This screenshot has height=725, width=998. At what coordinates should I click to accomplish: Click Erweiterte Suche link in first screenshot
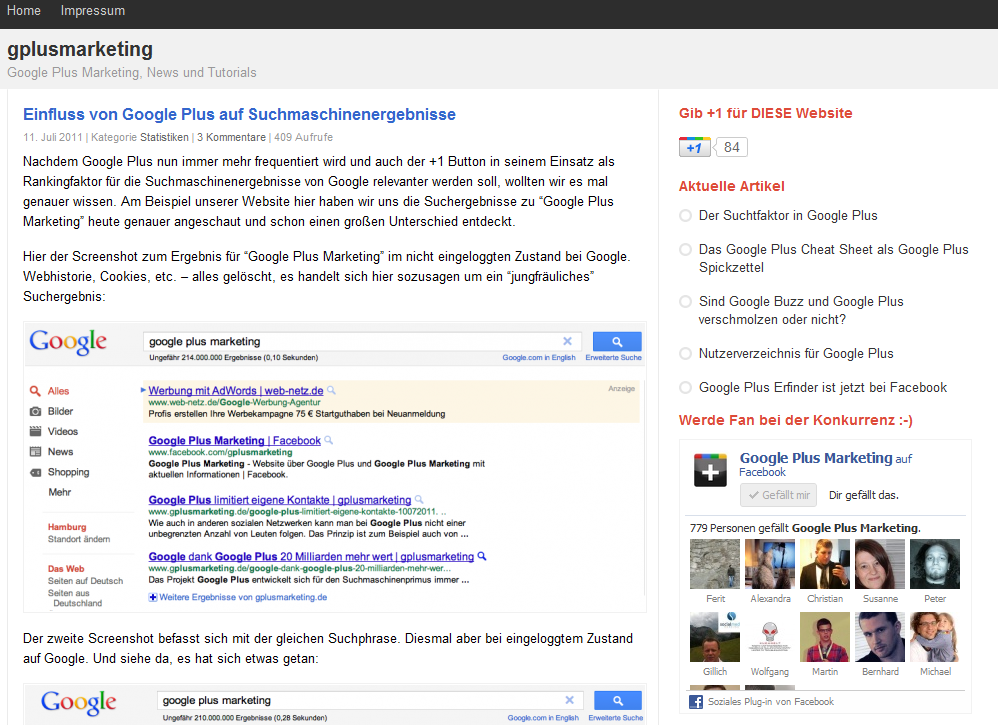point(614,358)
